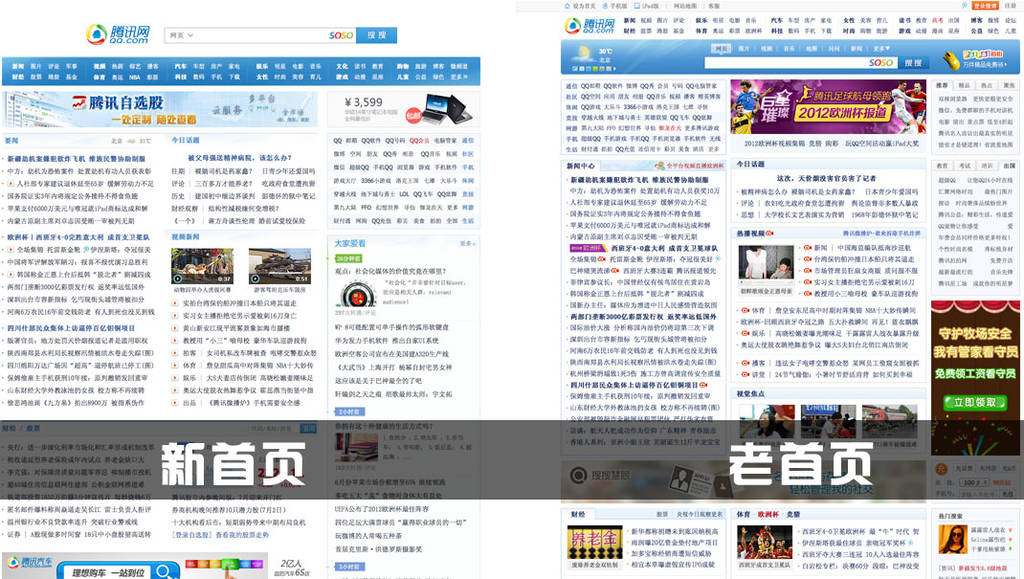Open 文化 in new homepage navigation bar

(x=342, y=67)
